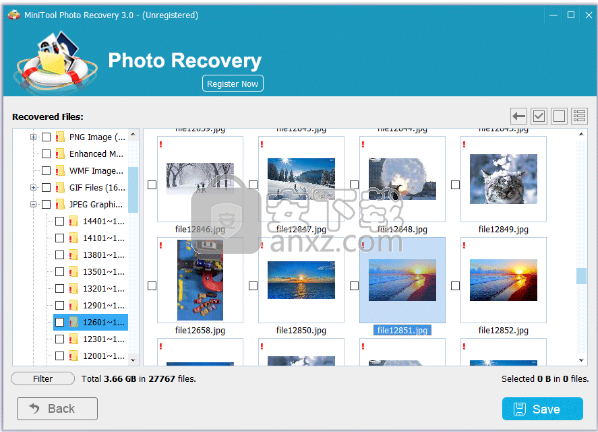Click the JPEG Graphi... folder icon
598x432 pixels.
click(x=60, y=204)
